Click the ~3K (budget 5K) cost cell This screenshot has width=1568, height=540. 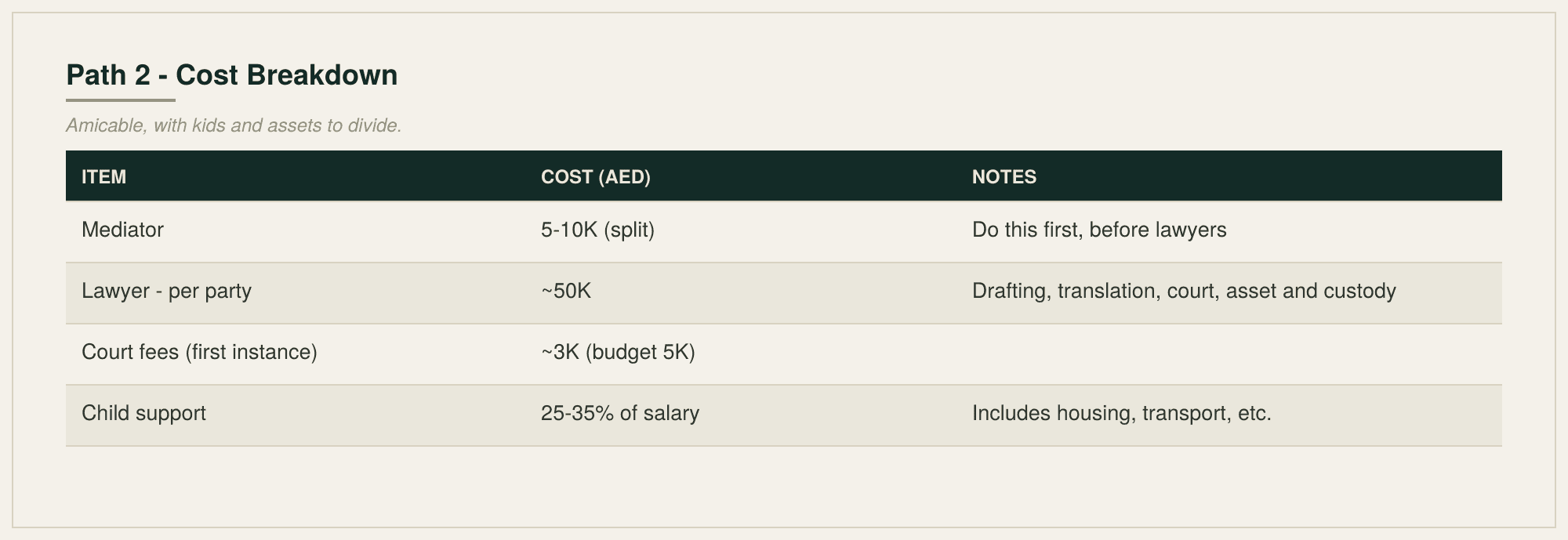[618, 352]
